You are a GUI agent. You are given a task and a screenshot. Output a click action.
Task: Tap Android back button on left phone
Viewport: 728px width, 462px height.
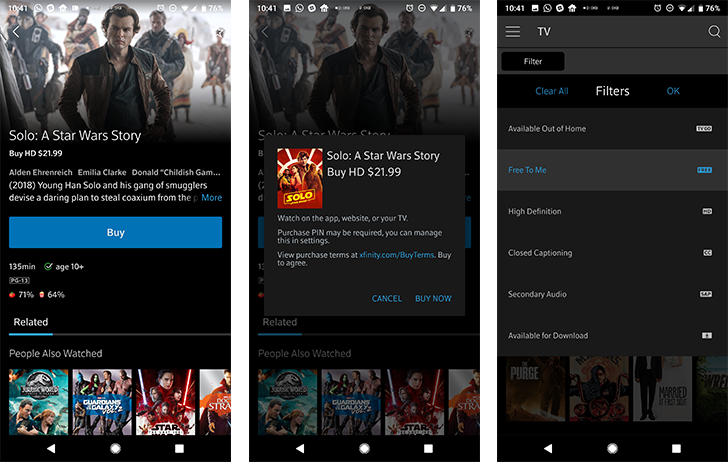(x=51, y=448)
